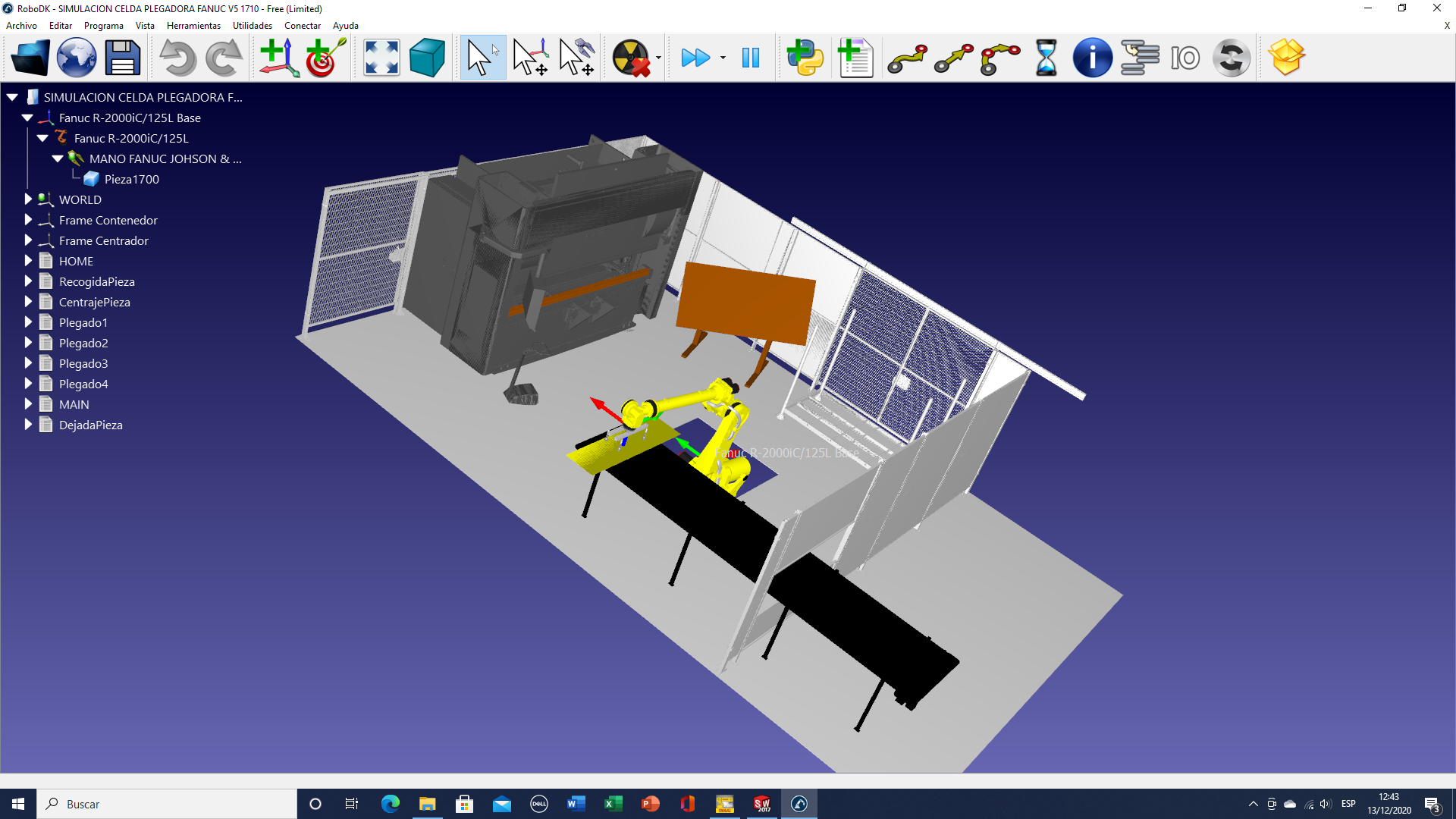Click the Add new target icon
The image size is (1456, 819).
tap(325, 58)
